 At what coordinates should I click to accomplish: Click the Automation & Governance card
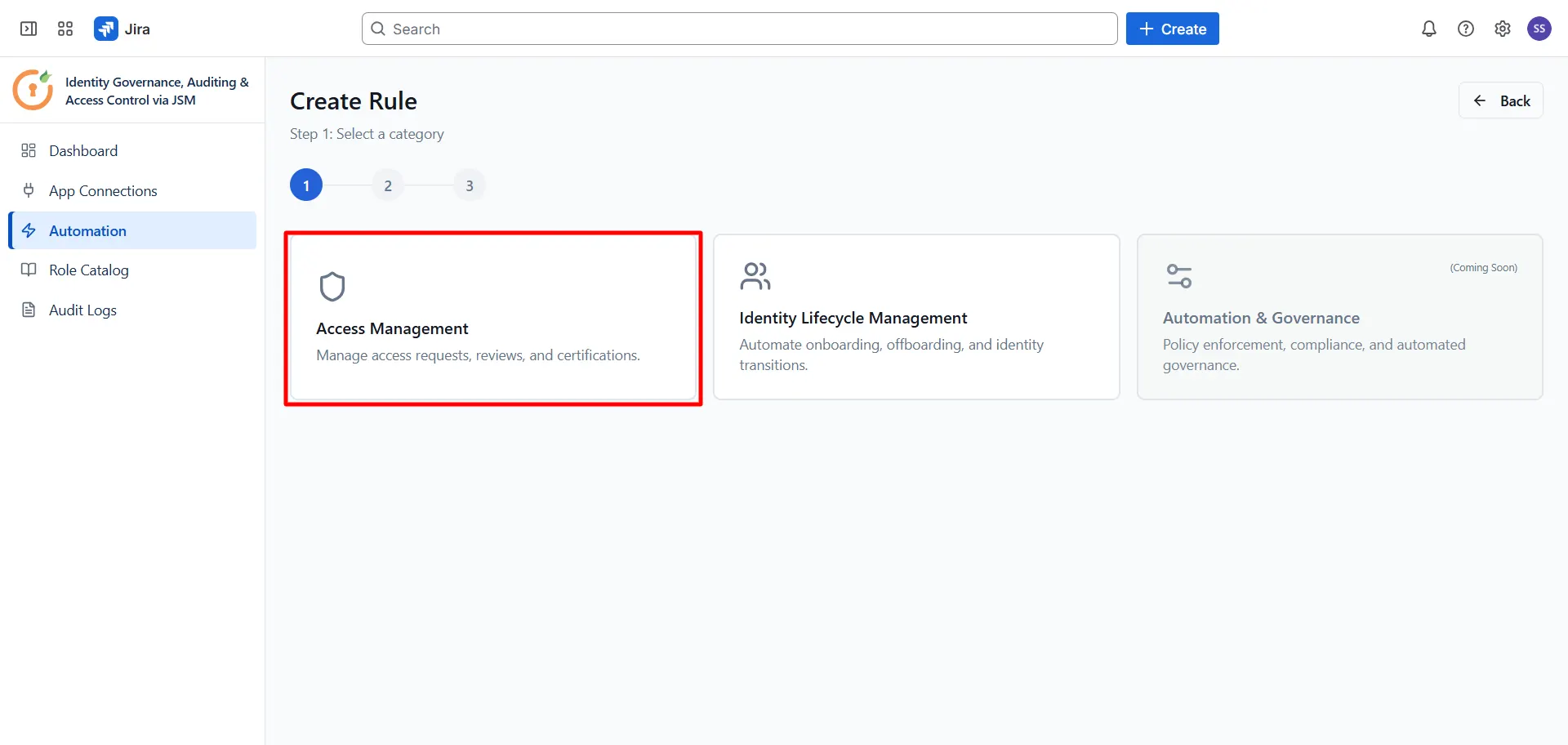pyautogui.click(x=1339, y=317)
